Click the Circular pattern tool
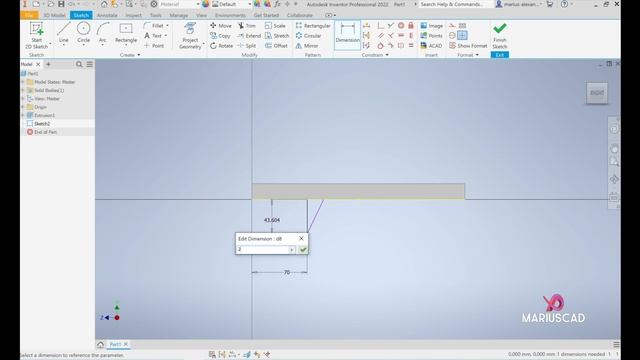The width and height of the screenshot is (640, 360). (308, 36)
